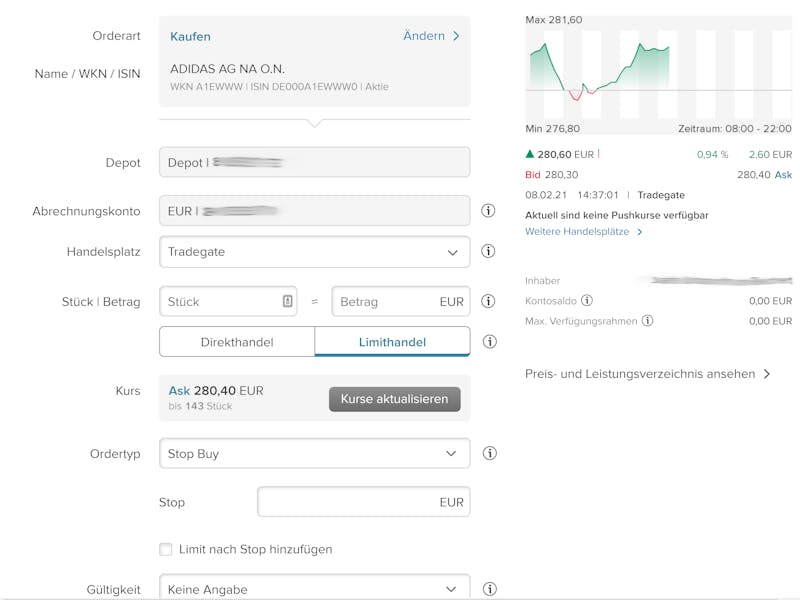800x600 pixels.
Task: Open the Ordertyp Stop Buy dropdown
Action: click(x=314, y=453)
